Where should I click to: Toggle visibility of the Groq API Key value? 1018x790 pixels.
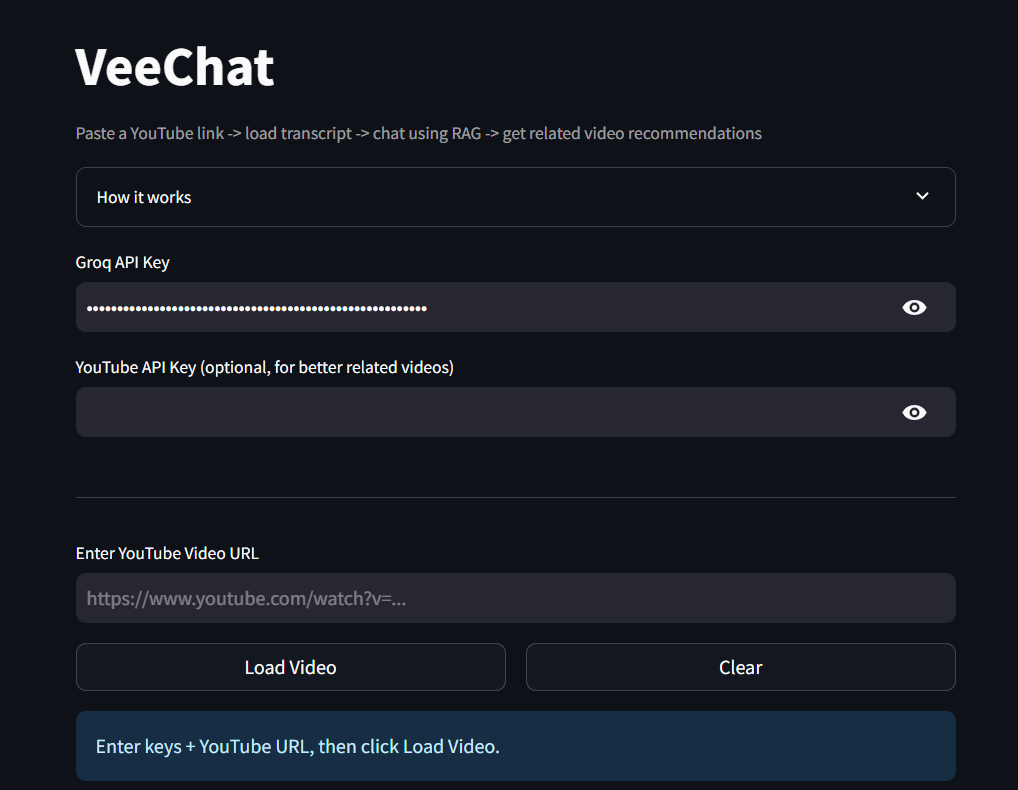[x=914, y=307]
